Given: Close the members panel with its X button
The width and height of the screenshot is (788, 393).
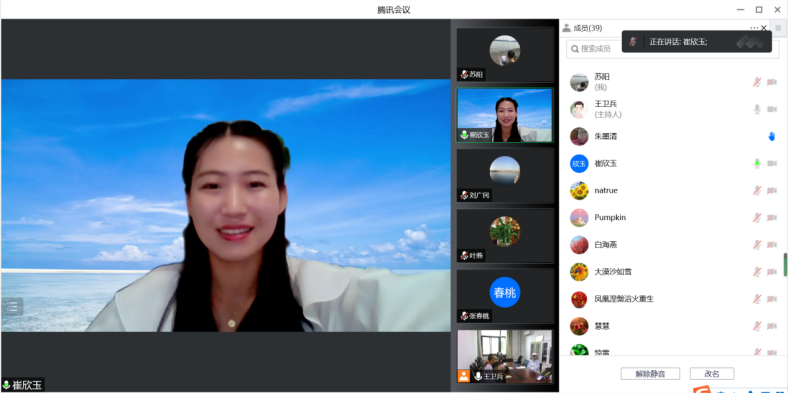Looking at the screenshot, I should point(764,28).
